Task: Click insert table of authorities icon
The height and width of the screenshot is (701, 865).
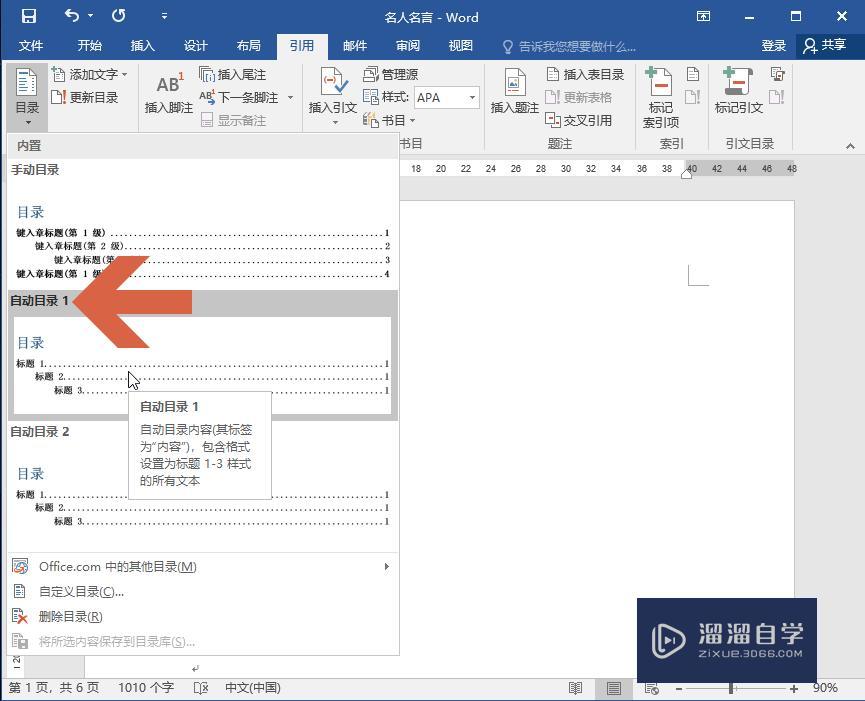Action: point(777,74)
